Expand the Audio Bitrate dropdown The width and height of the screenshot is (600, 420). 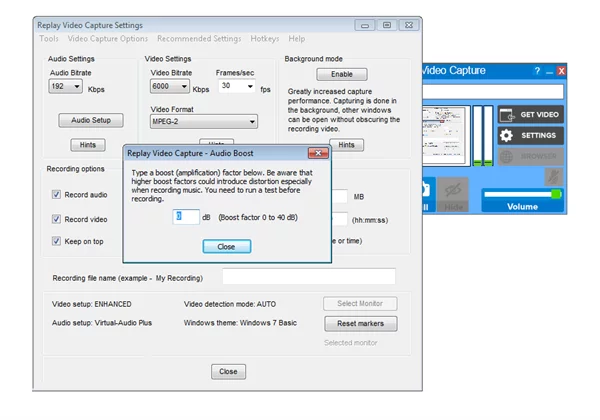[x=77, y=88]
